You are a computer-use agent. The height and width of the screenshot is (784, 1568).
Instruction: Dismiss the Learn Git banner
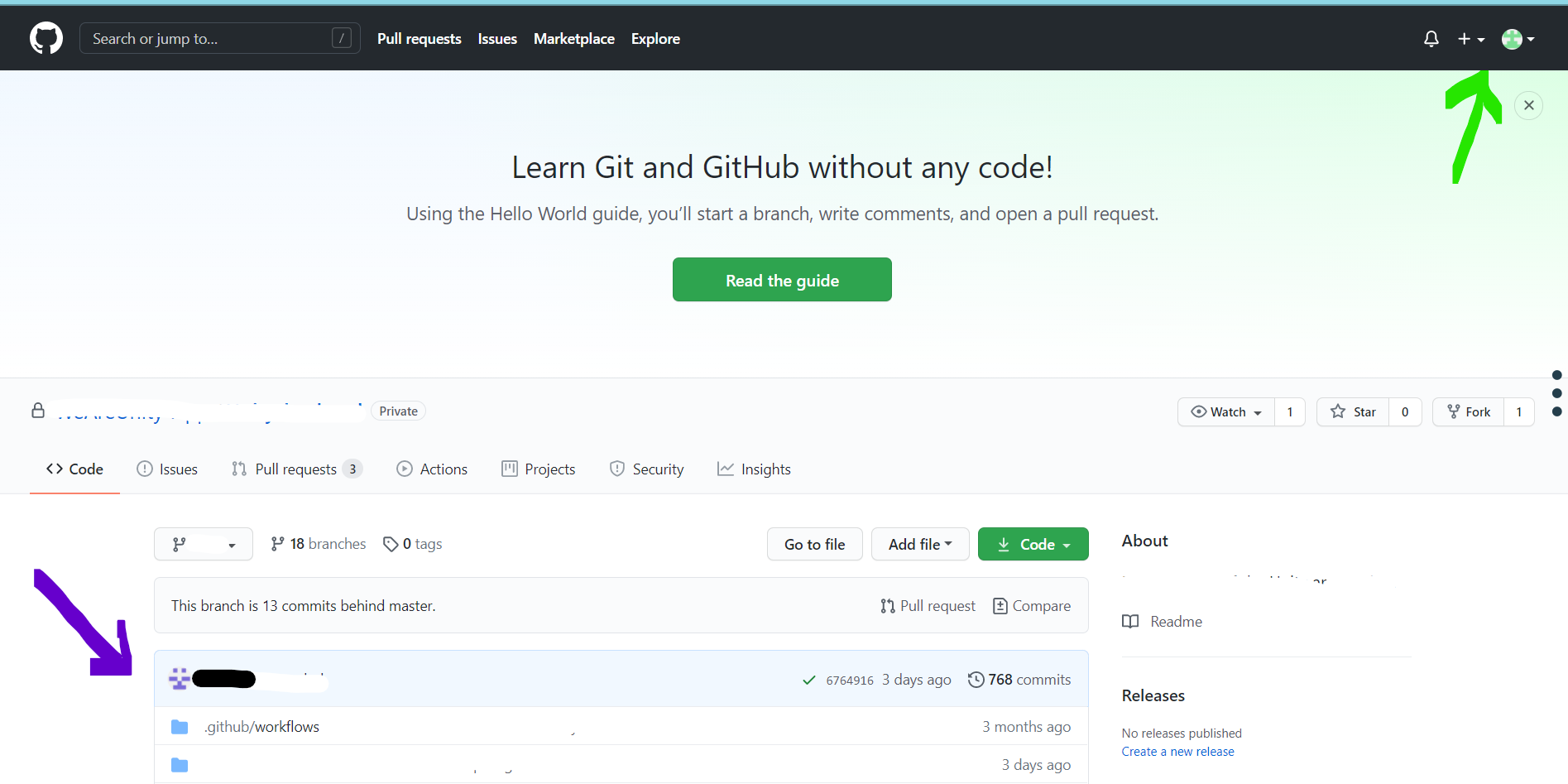tap(1529, 105)
